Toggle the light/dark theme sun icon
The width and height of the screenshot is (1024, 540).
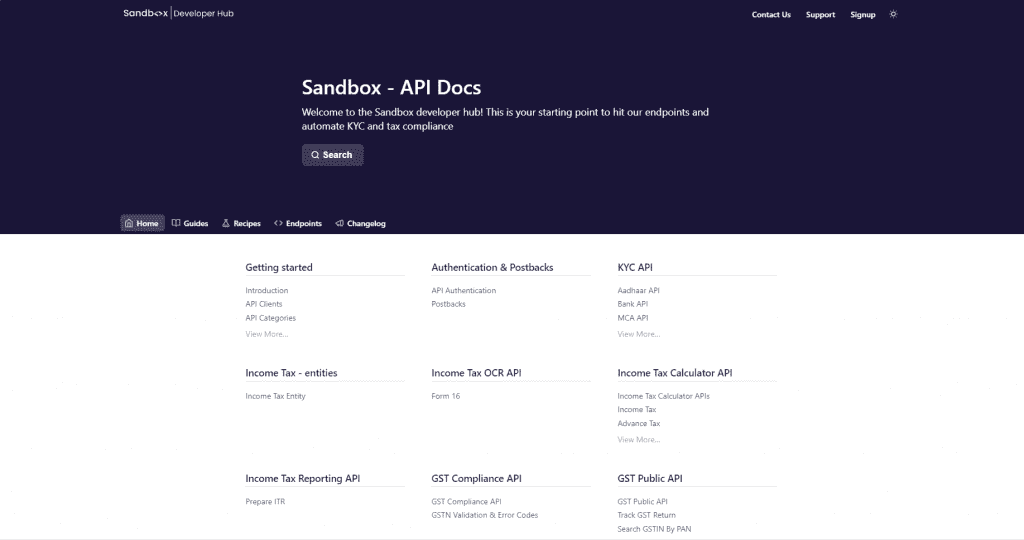893,14
